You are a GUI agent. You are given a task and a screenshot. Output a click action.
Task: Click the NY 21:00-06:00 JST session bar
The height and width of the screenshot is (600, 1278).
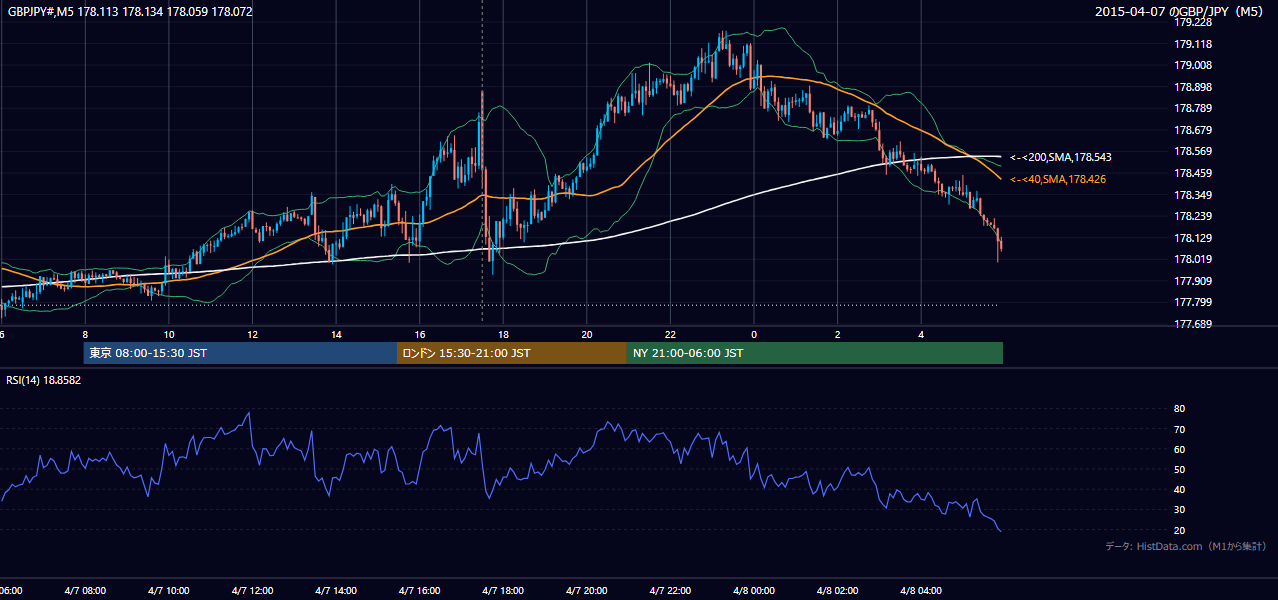[x=815, y=353]
